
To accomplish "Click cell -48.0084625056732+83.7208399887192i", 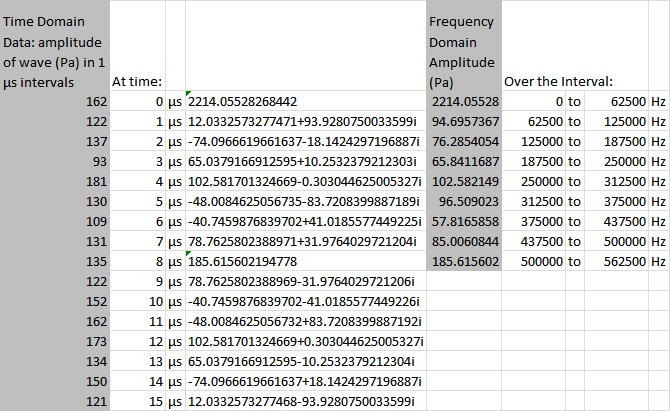I will 306,321.
